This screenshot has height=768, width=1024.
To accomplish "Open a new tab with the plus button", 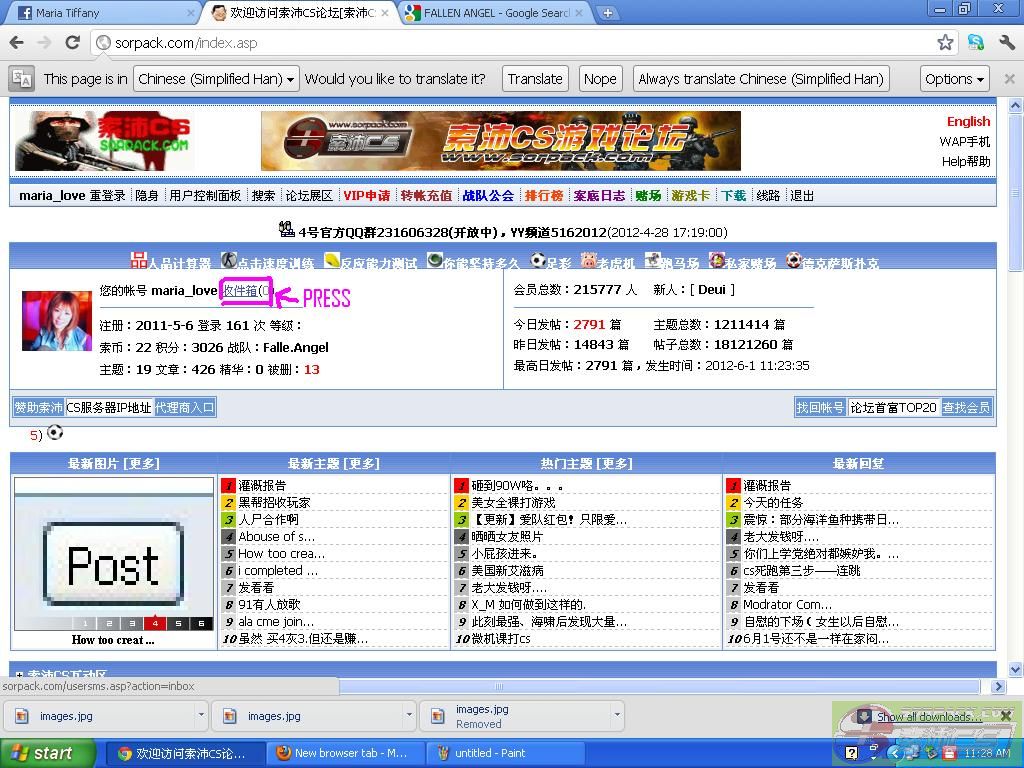I will [x=607, y=13].
